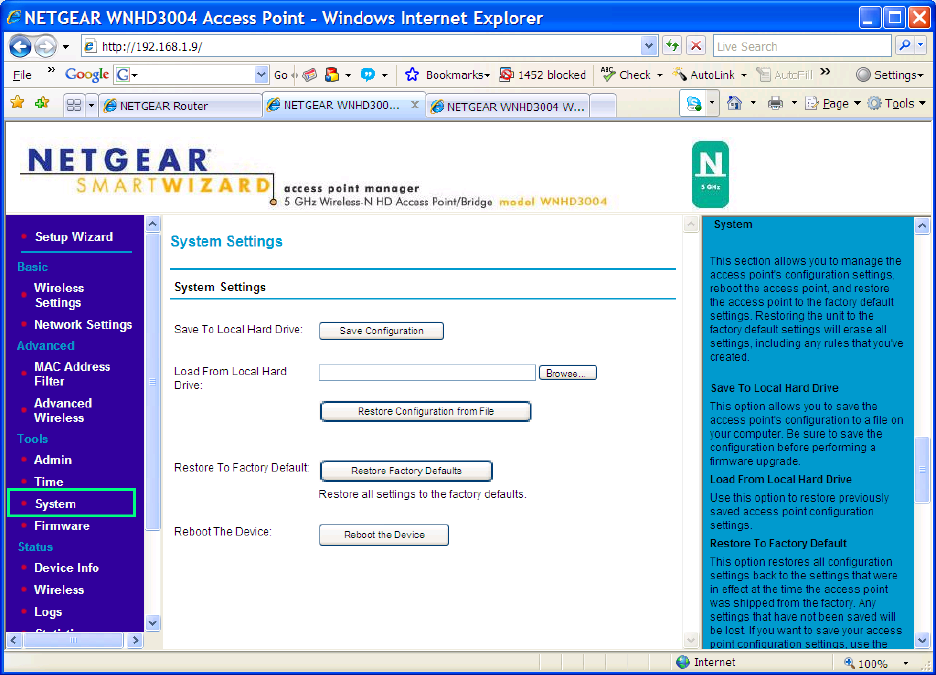Click the zoom level magnifier icon
This screenshot has width=936, height=675.
[849, 663]
